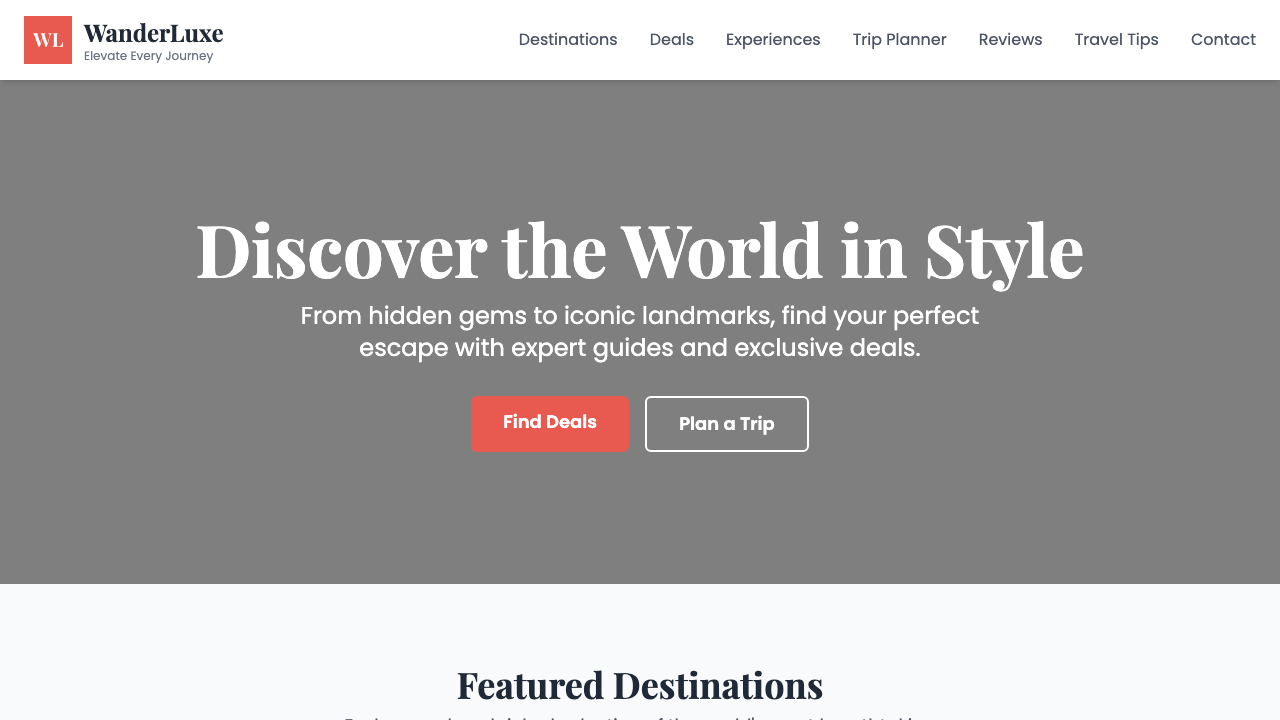
Task: Click the WL logo icon
Action: (x=48, y=40)
